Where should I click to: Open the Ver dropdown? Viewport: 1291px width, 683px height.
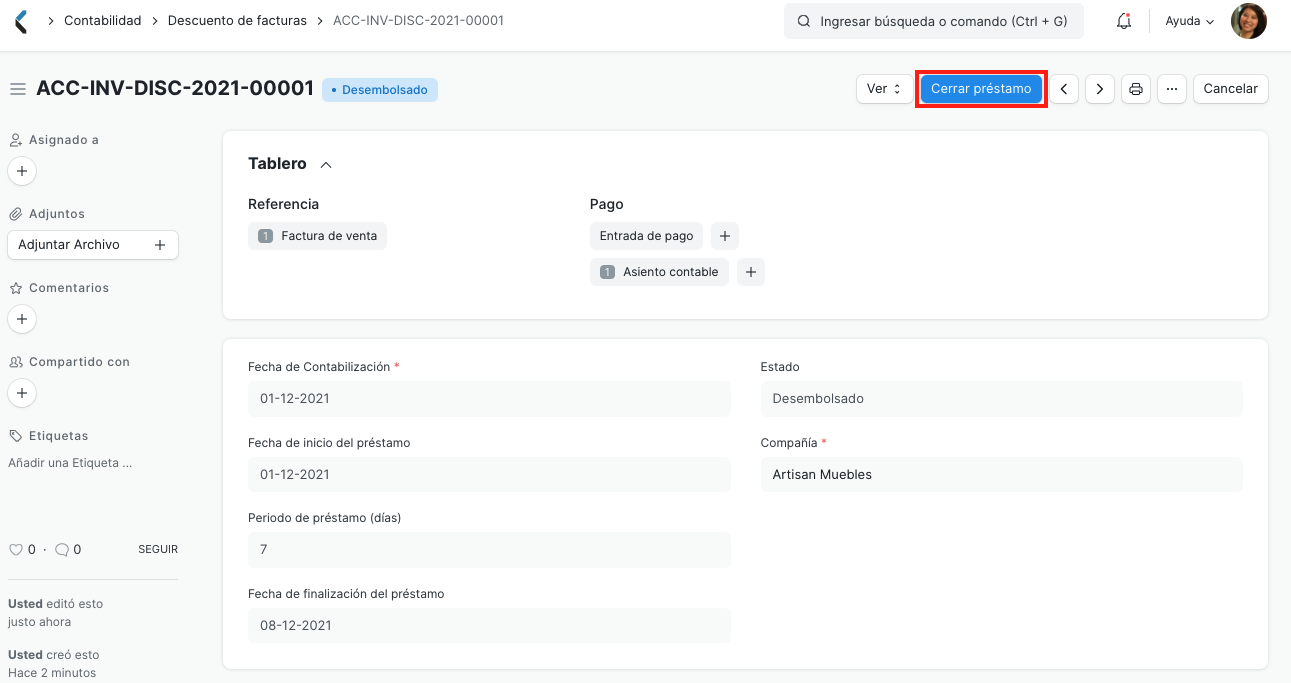coord(884,89)
